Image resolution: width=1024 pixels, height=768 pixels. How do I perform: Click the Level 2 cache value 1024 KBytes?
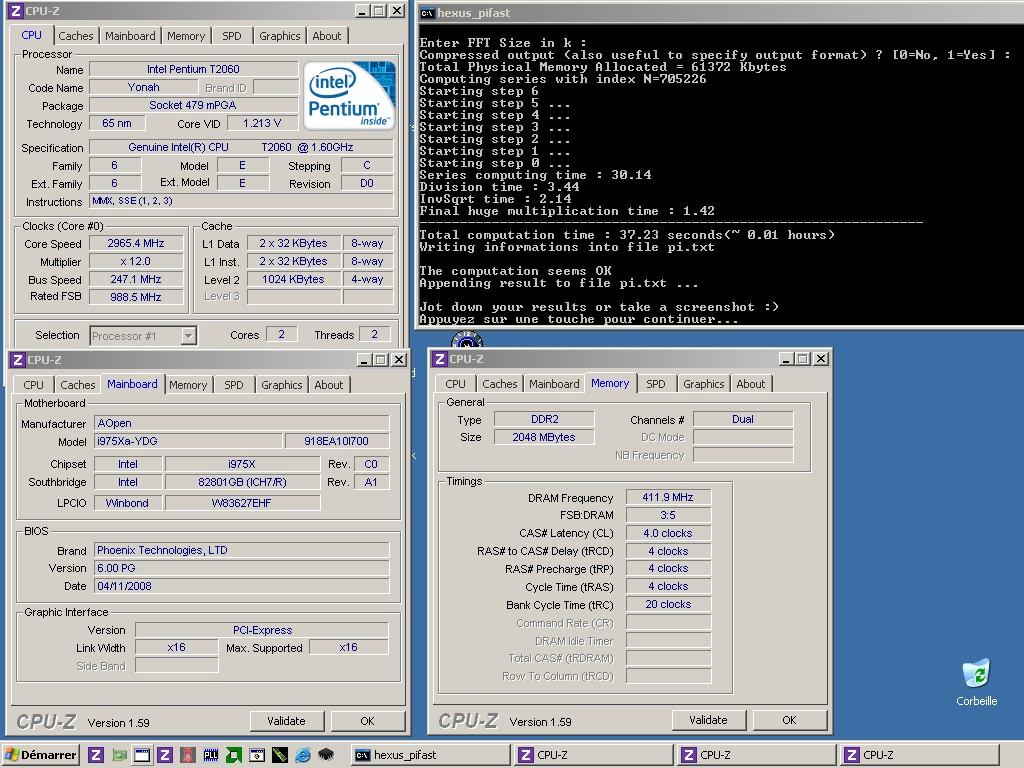[x=293, y=279]
